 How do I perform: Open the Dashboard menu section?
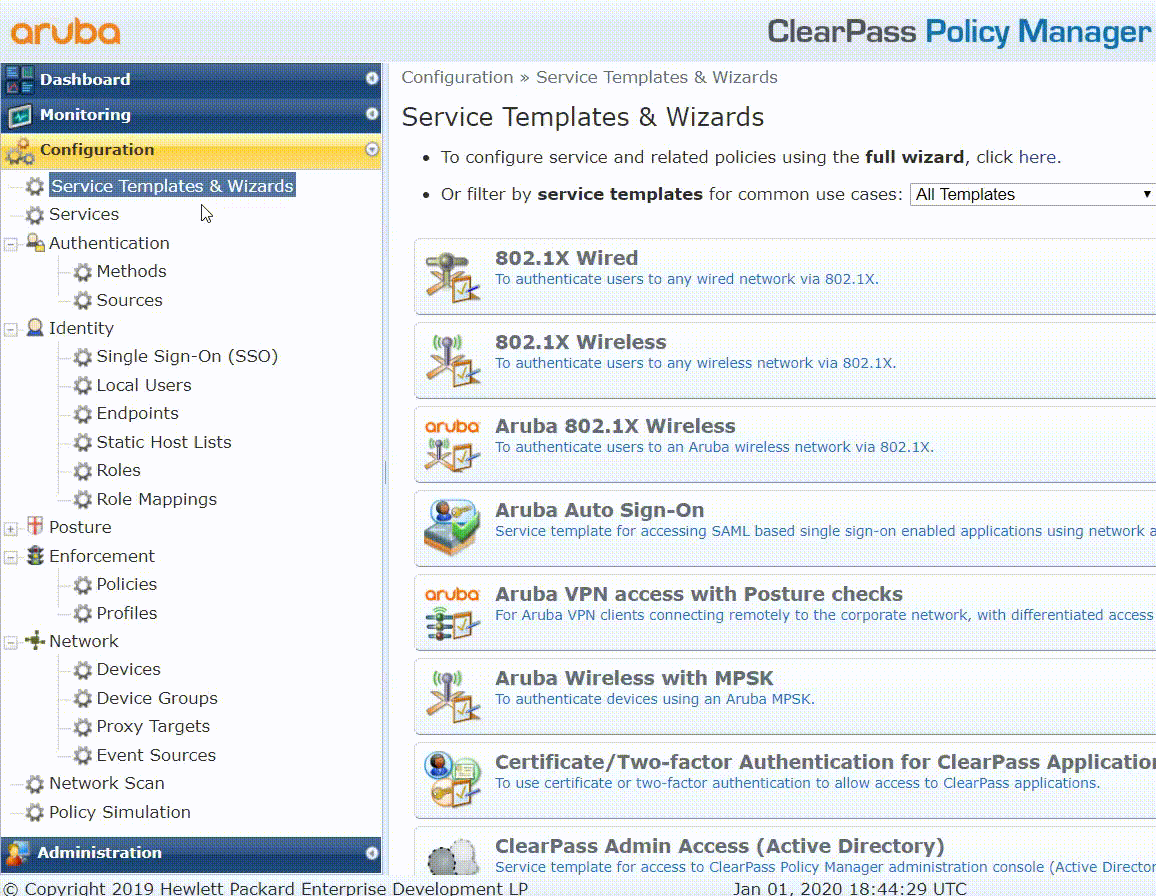tap(191, 79)
